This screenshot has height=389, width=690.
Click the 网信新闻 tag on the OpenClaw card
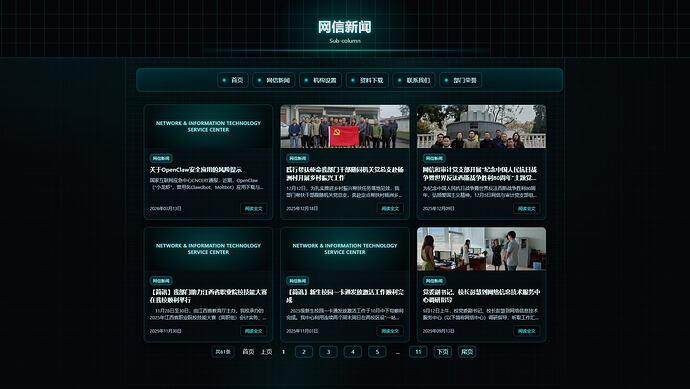pyautogui.click(x=161, y=158)
